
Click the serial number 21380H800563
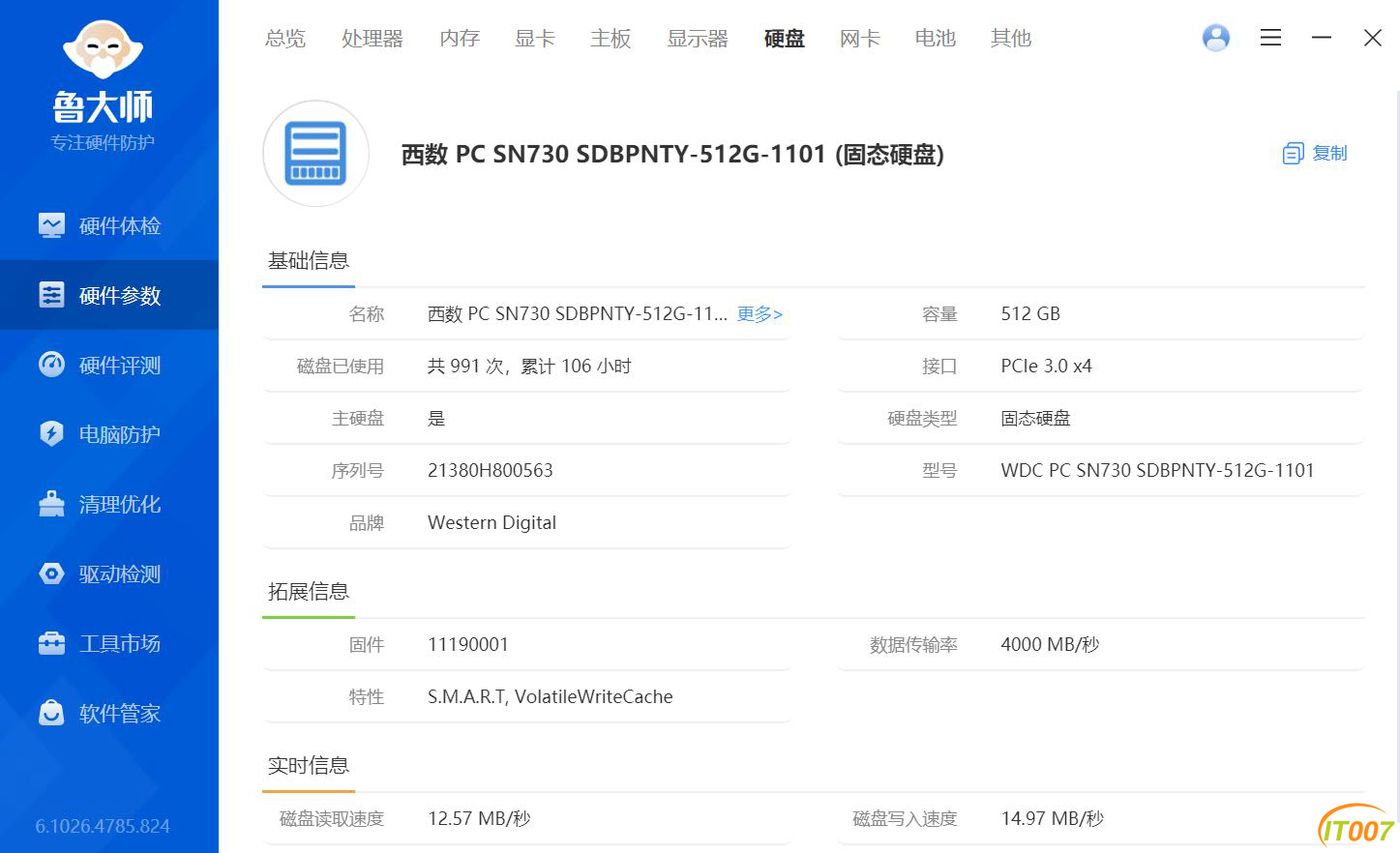(491, 471)
